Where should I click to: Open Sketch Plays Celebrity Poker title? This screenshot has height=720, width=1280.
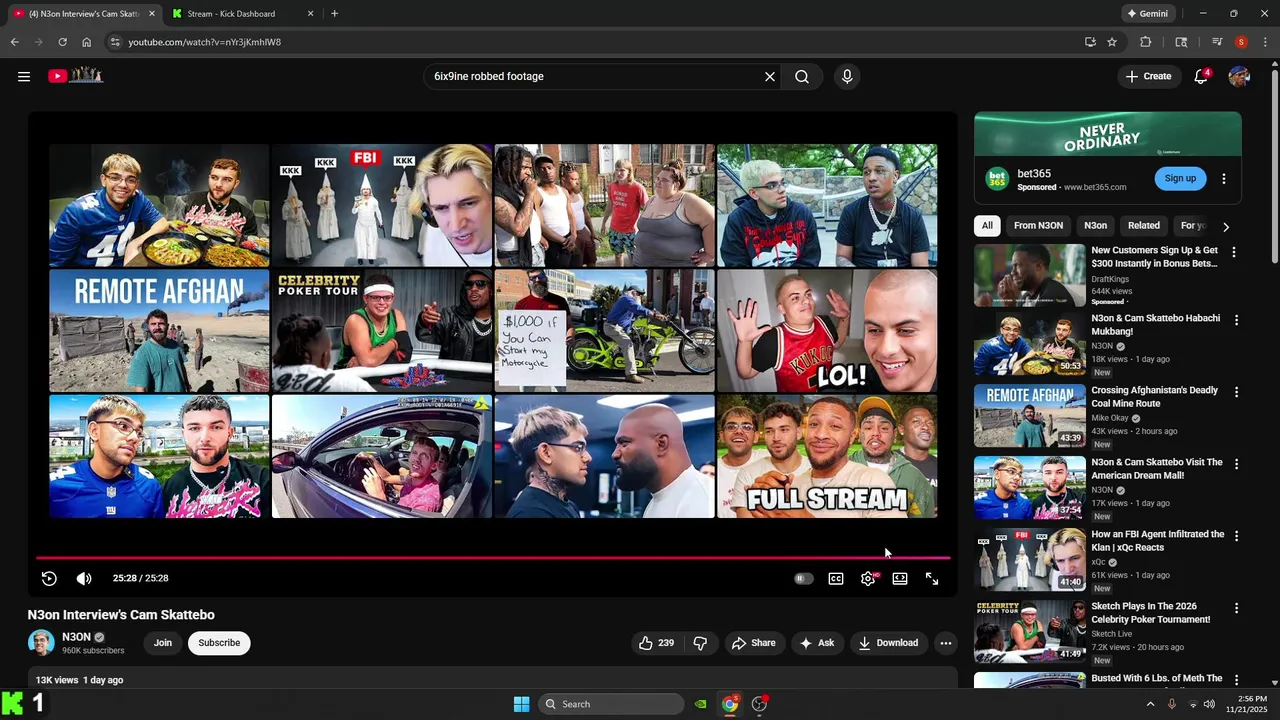coord(1150,613)
